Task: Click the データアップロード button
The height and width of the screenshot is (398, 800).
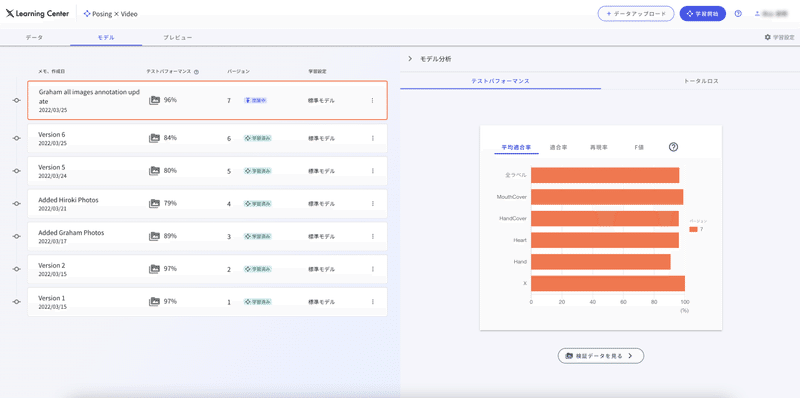Action: pos(636,14)
